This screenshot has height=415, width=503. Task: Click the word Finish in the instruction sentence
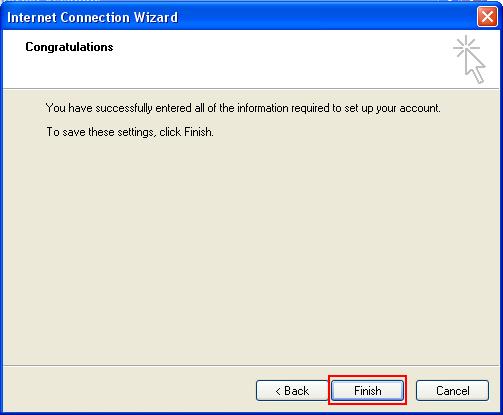198,132
